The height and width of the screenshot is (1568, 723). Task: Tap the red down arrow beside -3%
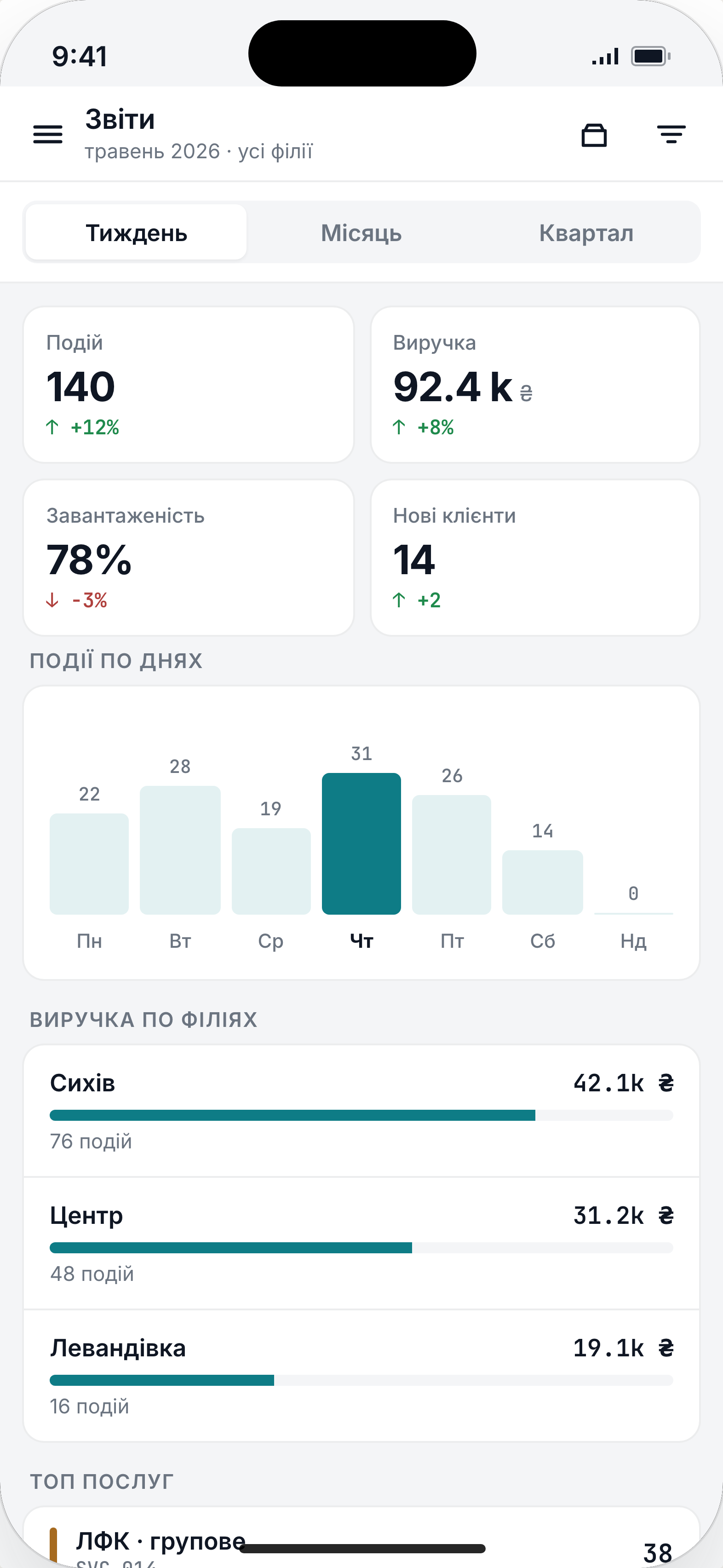click(x=52, y=600)
